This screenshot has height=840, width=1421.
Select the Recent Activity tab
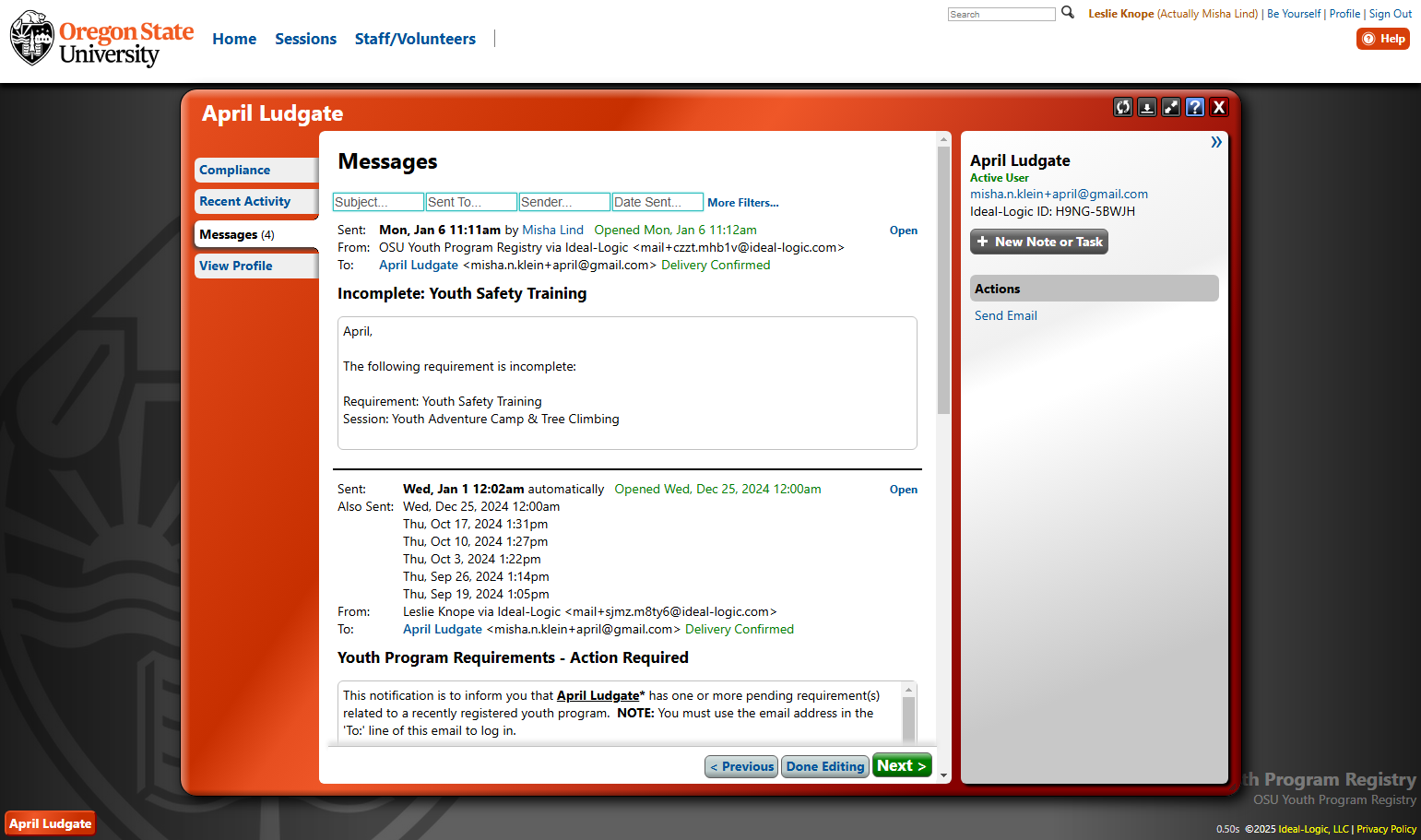coord(256,201)
